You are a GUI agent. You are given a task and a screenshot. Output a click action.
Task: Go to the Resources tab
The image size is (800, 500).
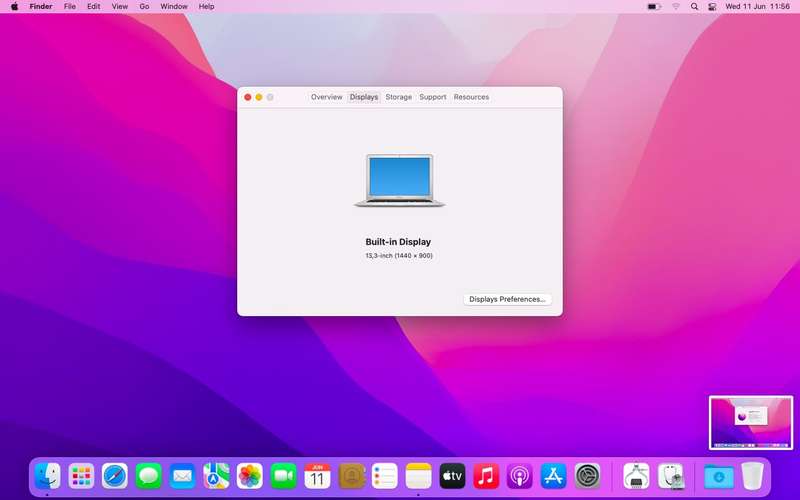click(x=471, y=97)
